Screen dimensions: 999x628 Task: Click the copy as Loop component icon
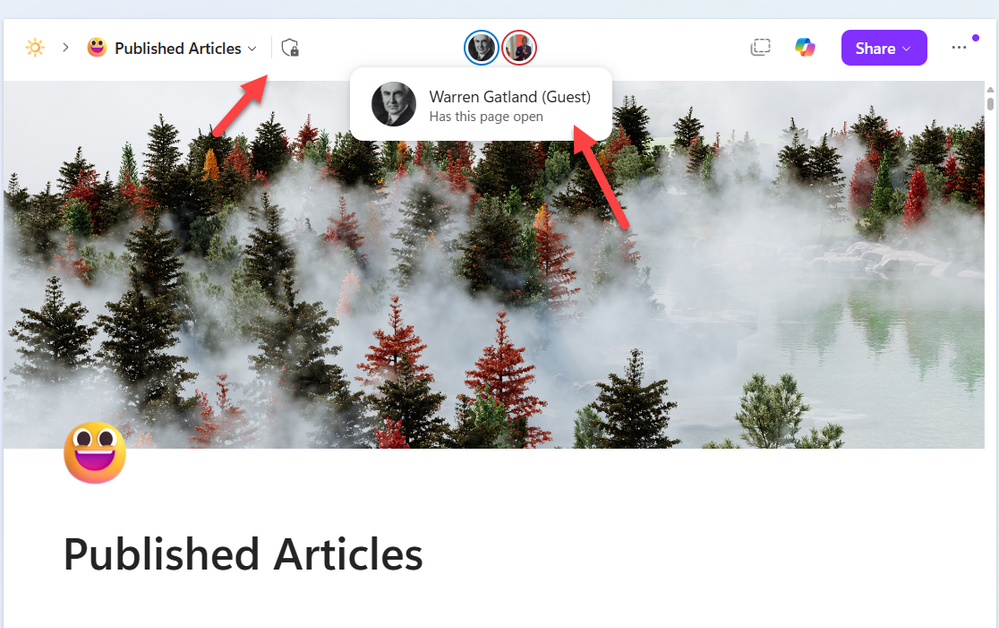(x=760, y=48)
